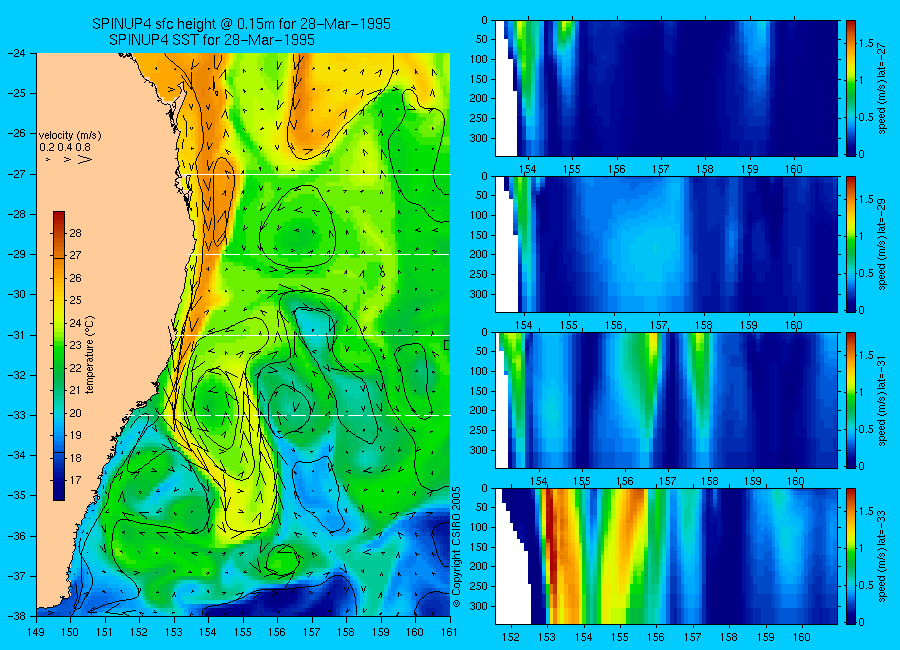The image size is (900, 650).
Task: Click the 152 longitude label under lat=-33 panel
Action: (x=510, y=637)
